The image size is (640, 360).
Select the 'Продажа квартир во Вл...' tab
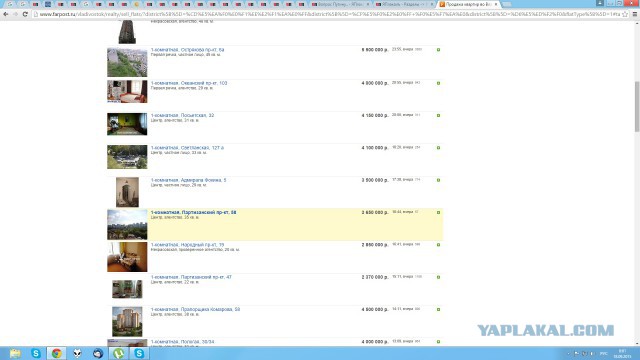[469, 4]
